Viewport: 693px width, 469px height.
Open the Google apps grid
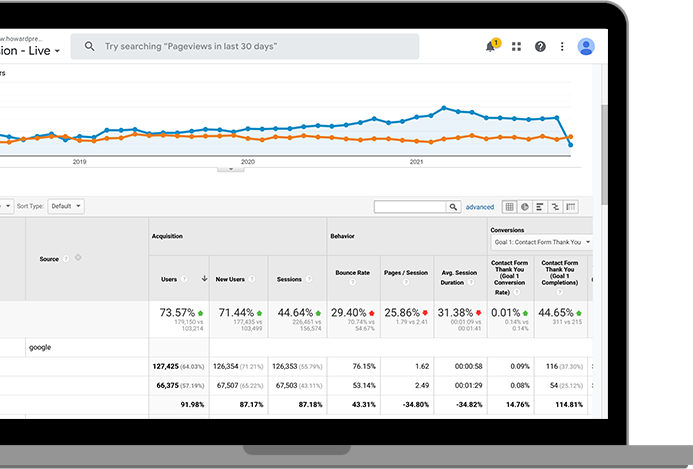(516, 47)
